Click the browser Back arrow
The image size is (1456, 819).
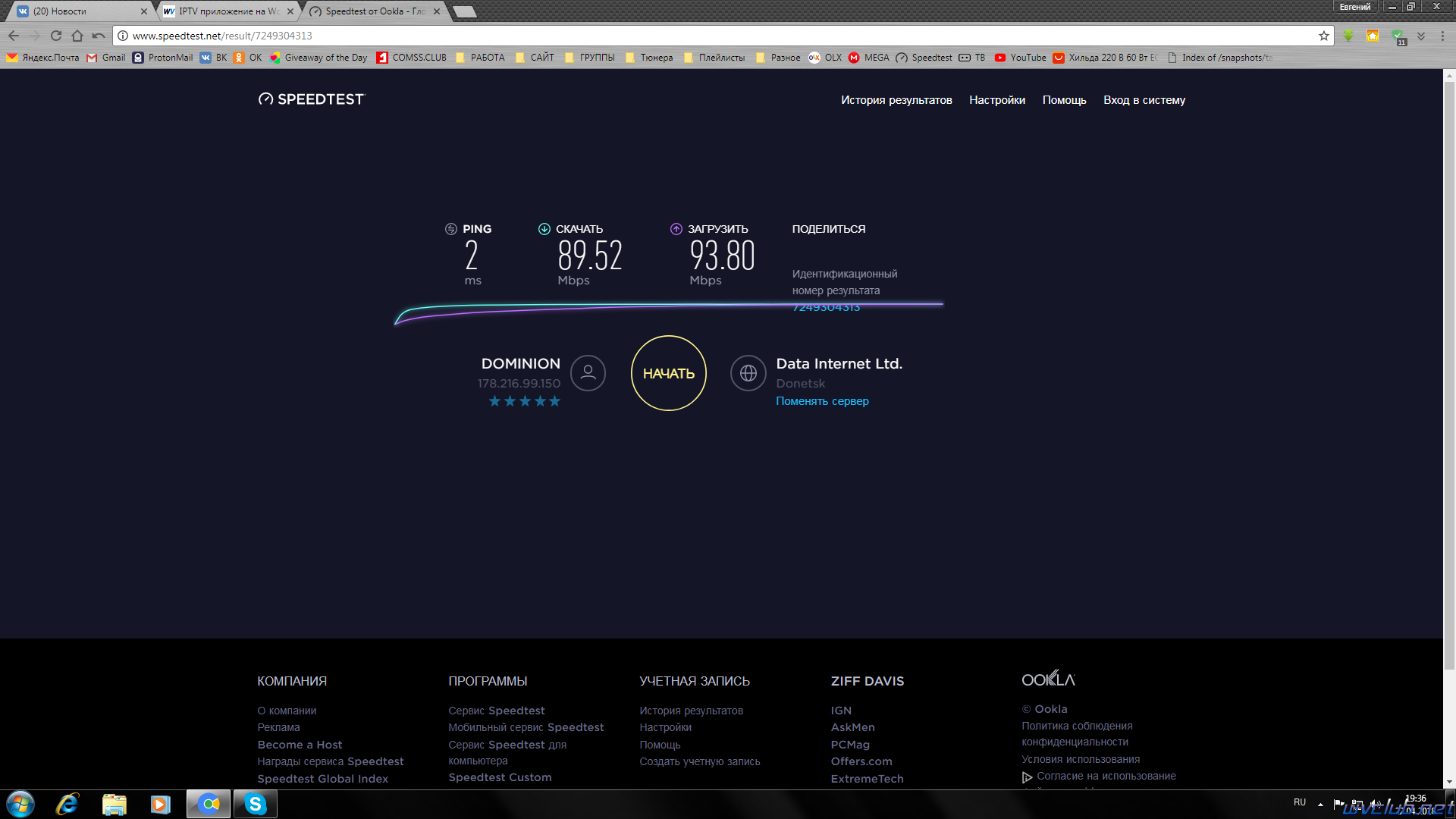(14, 36)
